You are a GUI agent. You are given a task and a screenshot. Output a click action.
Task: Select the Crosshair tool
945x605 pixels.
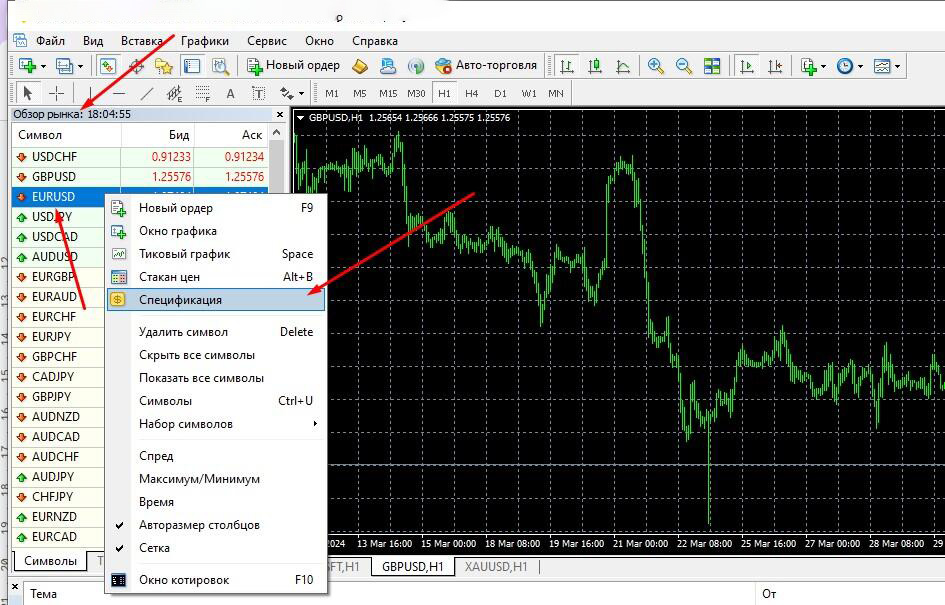click(56, 93)
